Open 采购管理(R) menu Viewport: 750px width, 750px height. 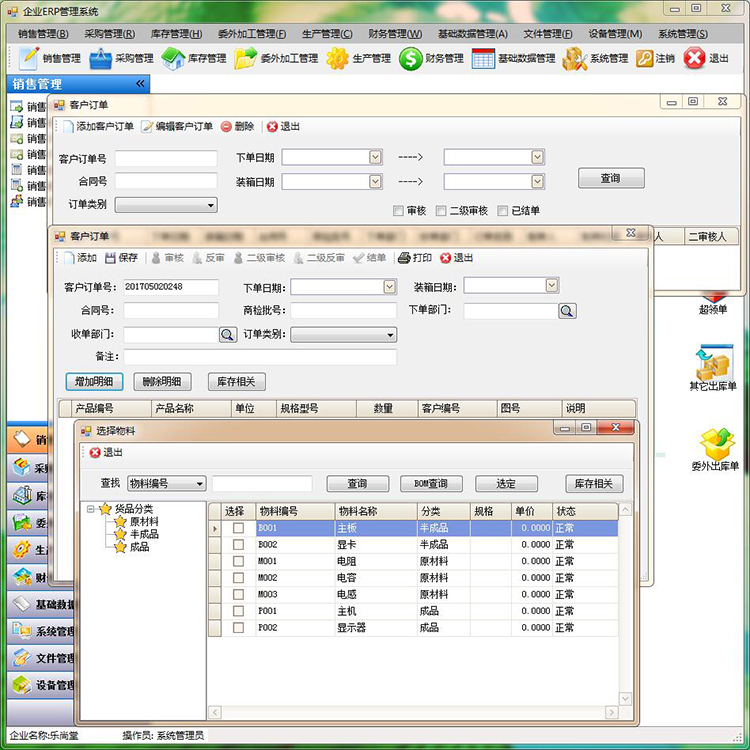110,33
